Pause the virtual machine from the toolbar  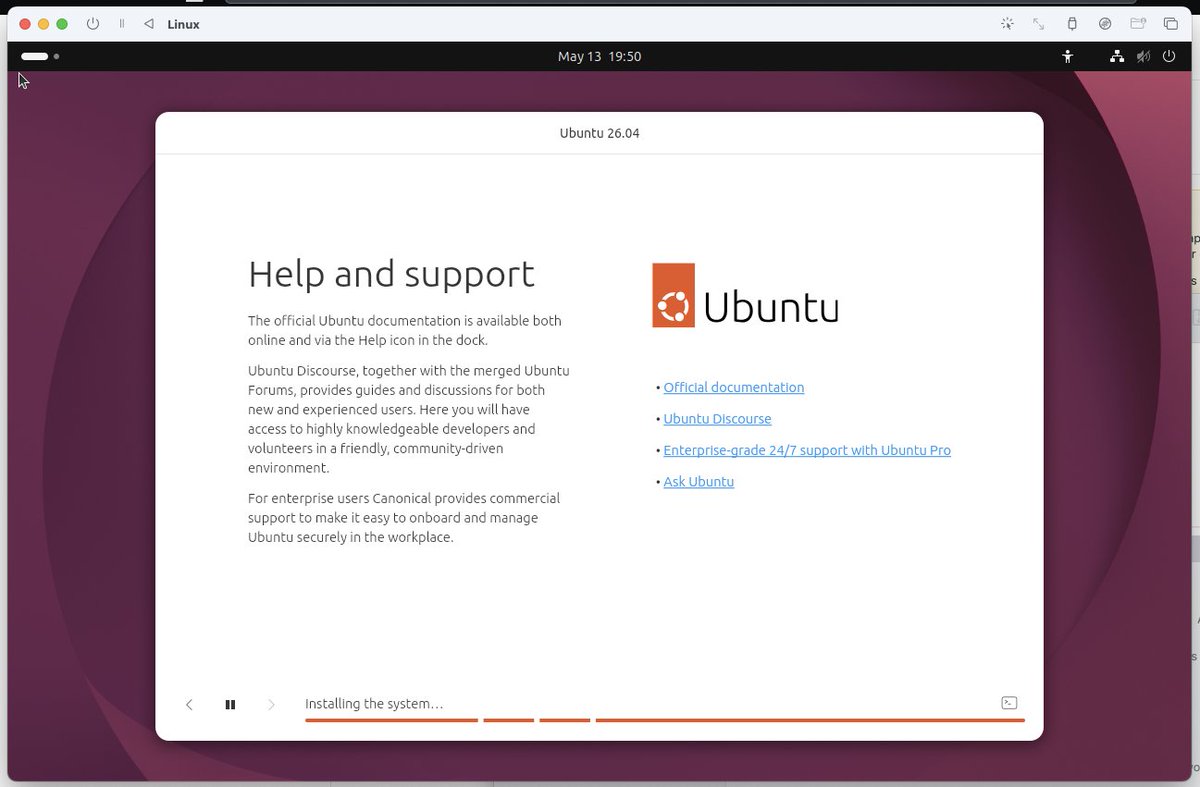click(122, 24)
